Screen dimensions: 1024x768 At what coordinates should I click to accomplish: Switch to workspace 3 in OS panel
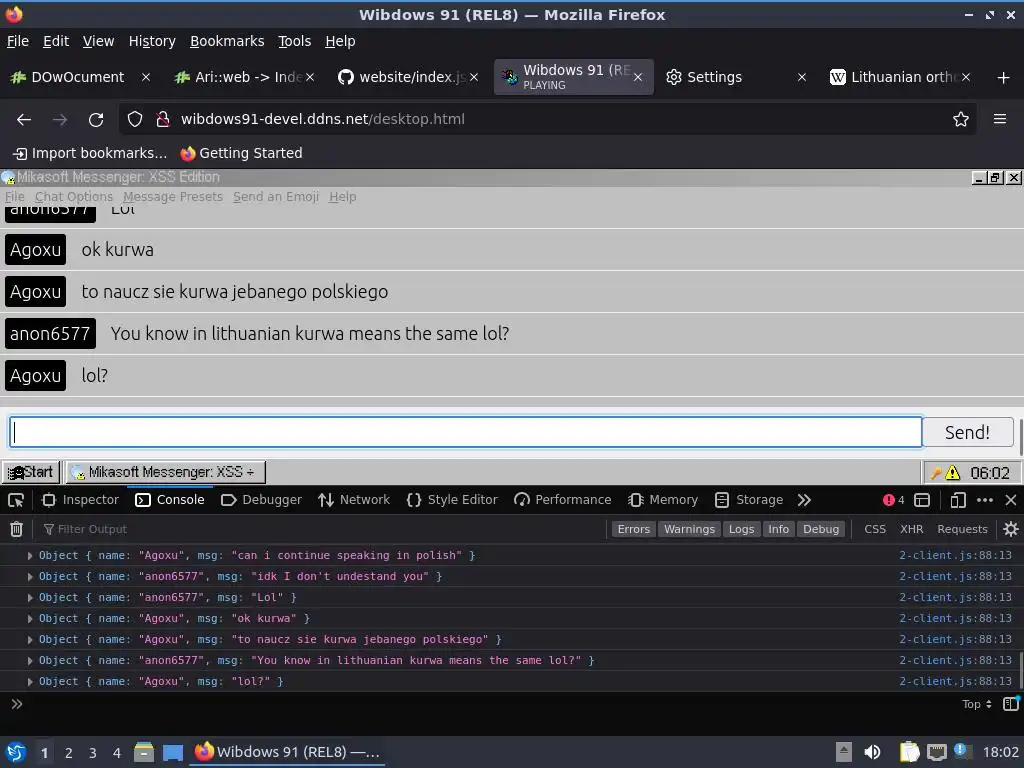pos(93,753)
